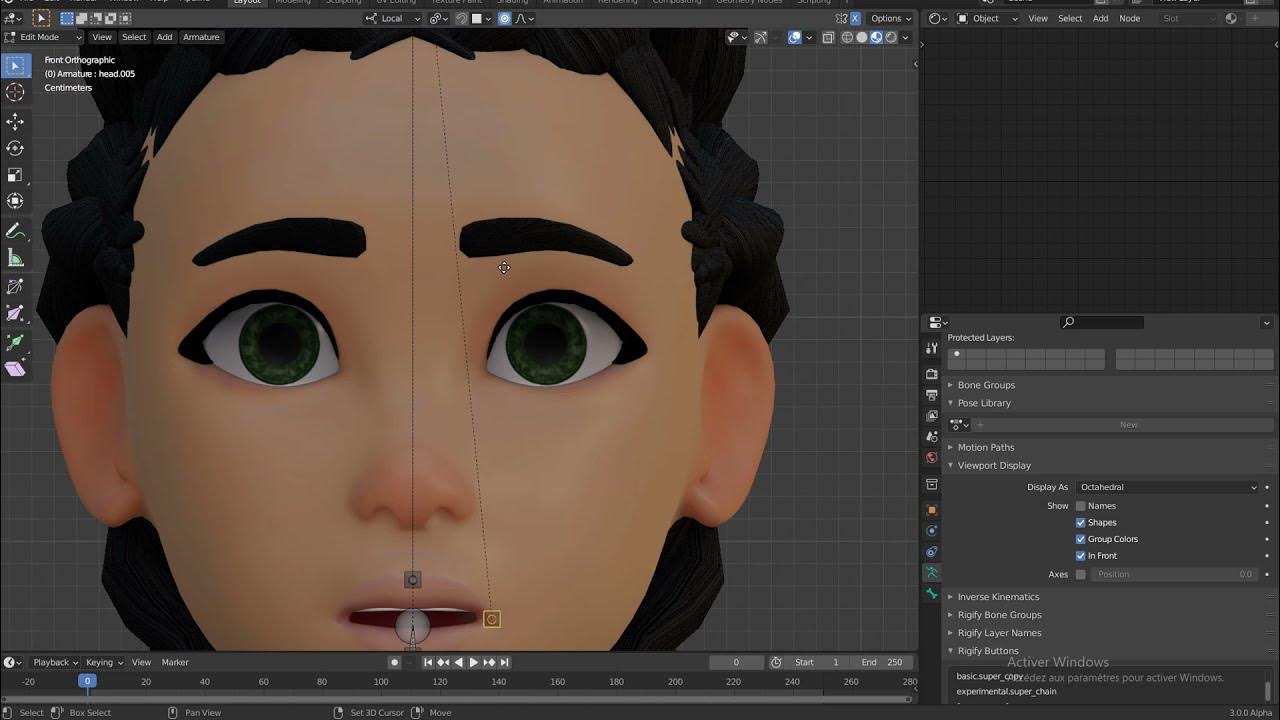Open the Tool properties tab
Viewport: 1280px width, 720px height.
pos(932,348)
